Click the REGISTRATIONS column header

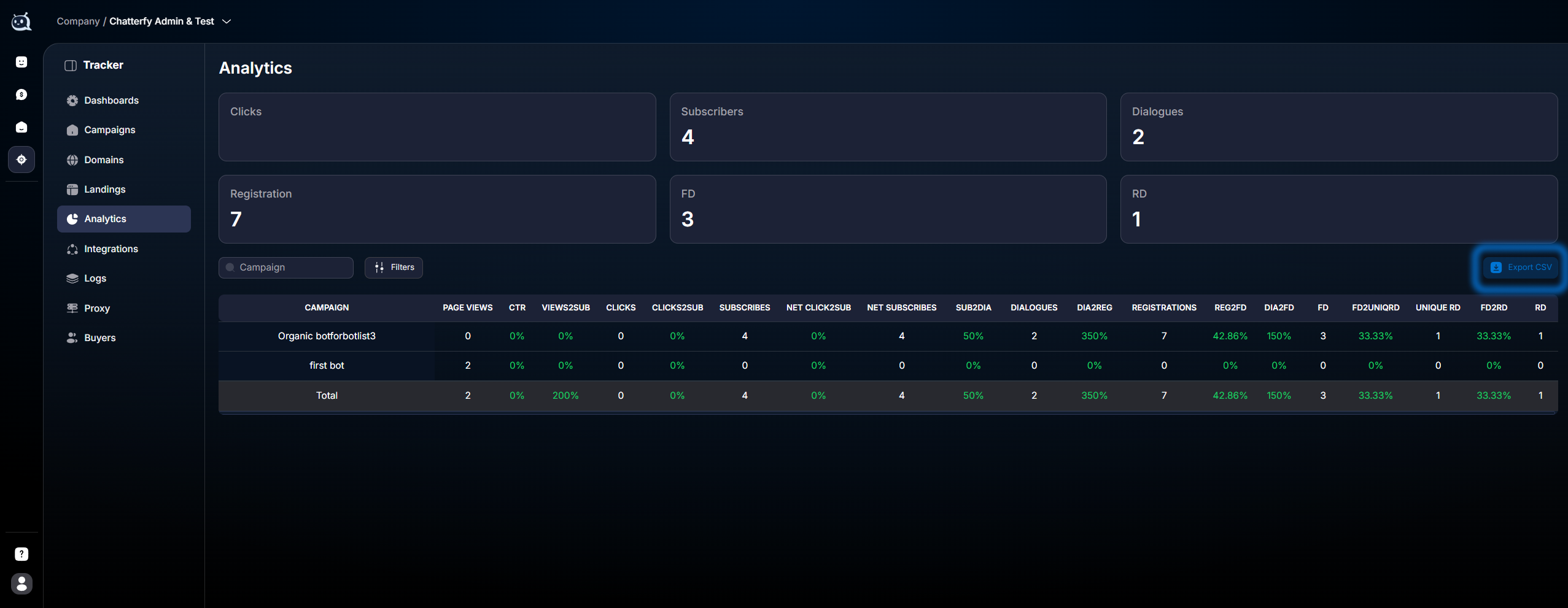pos(1164,308)
